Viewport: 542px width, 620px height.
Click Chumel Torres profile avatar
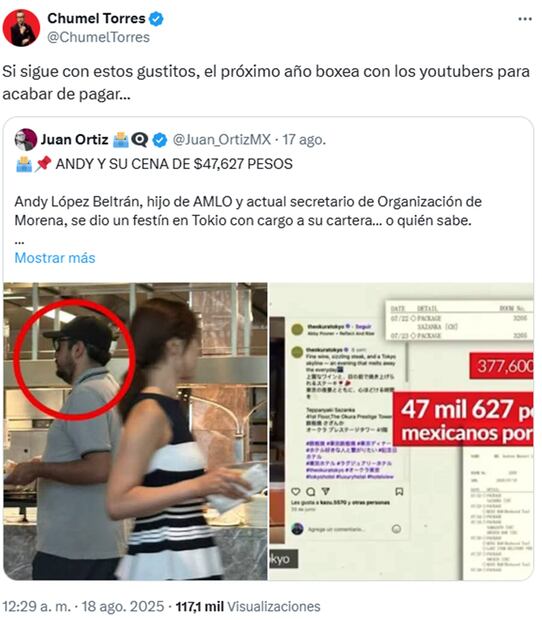[21, 27]
